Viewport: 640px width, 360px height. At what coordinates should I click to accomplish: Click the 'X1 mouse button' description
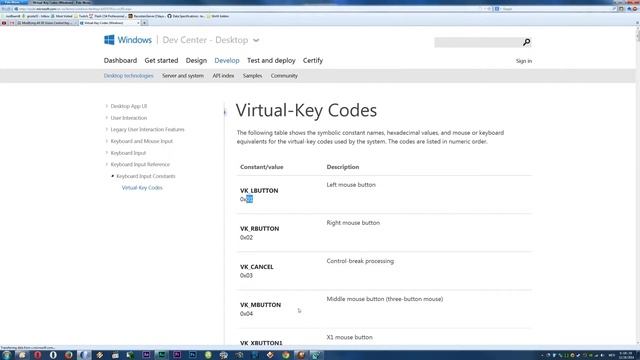[349, 337]
